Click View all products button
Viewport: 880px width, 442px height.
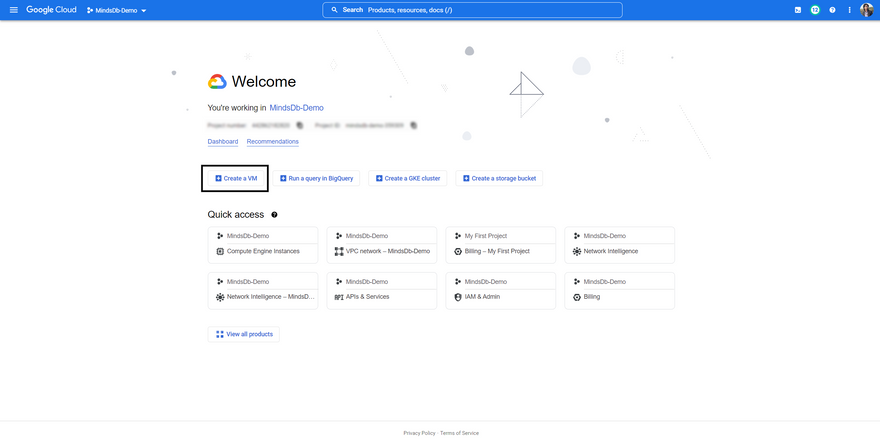tap(244, 334)
